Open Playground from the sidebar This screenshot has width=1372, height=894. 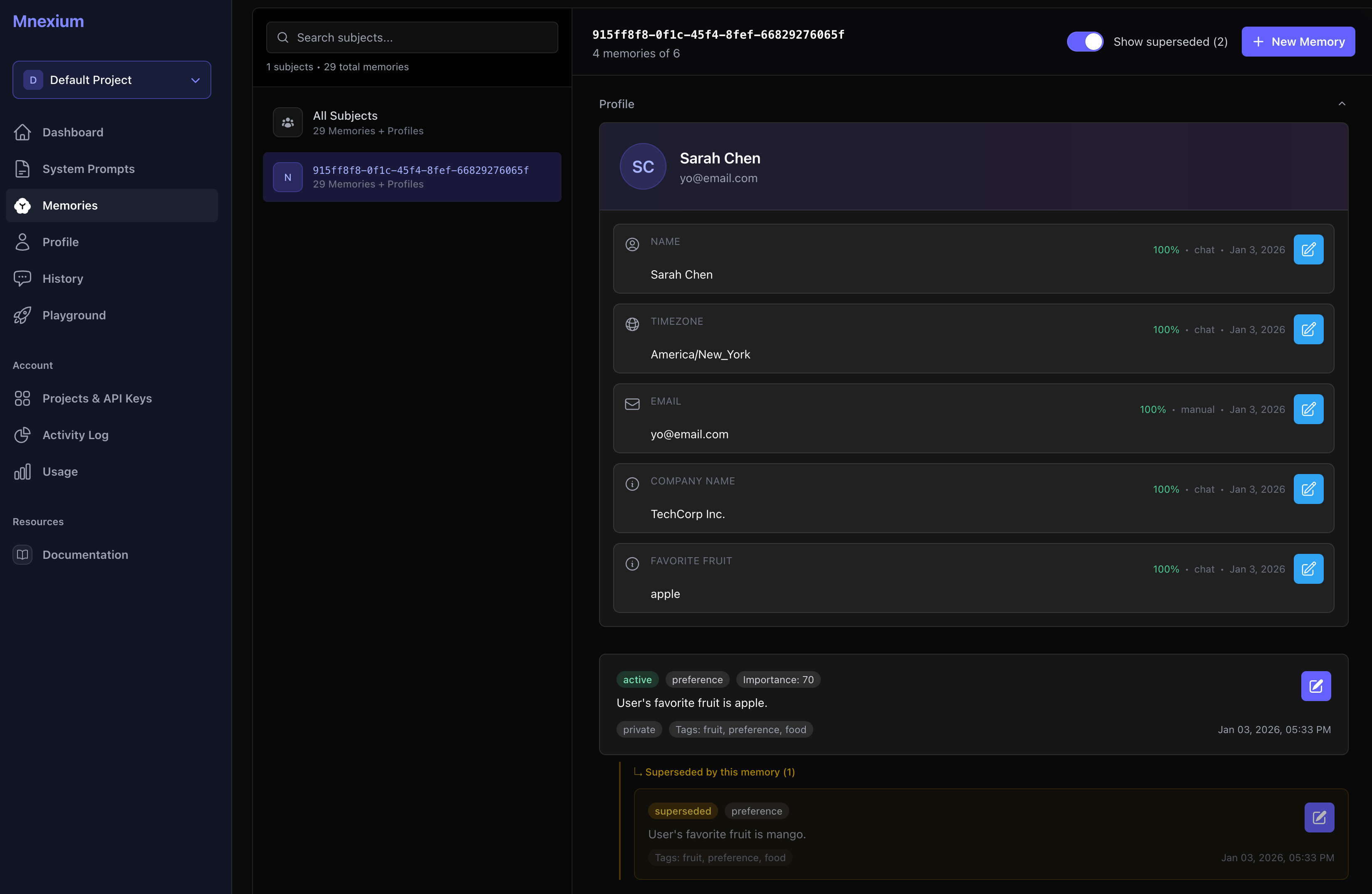pyautogui.click(x=73, y=315)
